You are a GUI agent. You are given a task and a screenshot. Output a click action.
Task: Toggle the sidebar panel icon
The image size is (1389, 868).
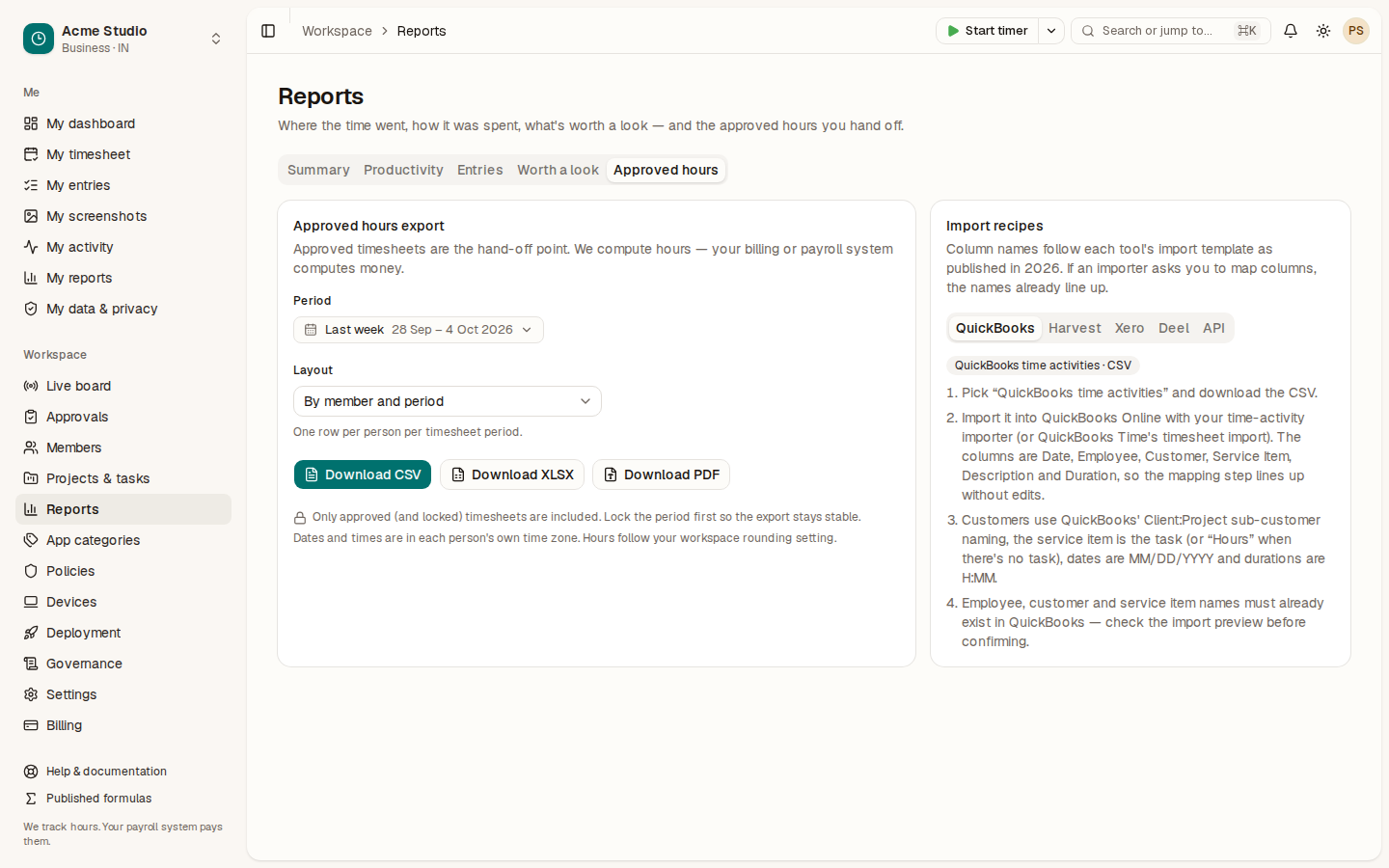268,31
